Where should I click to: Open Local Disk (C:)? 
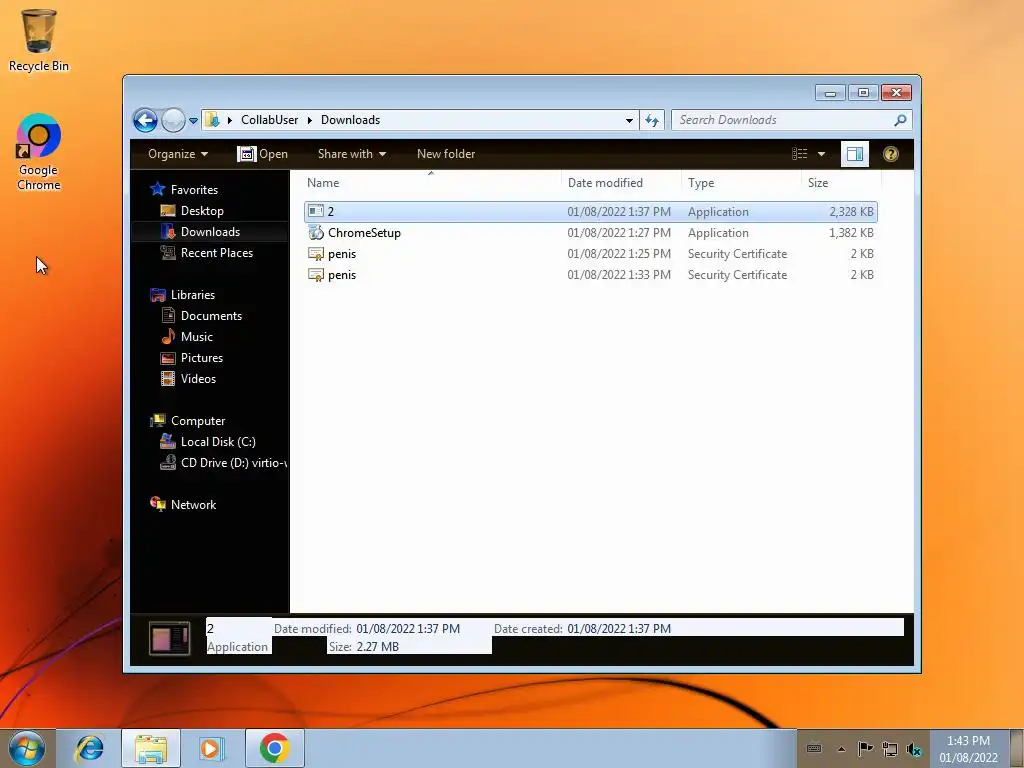pyautogui.click(x=218, y=442)
